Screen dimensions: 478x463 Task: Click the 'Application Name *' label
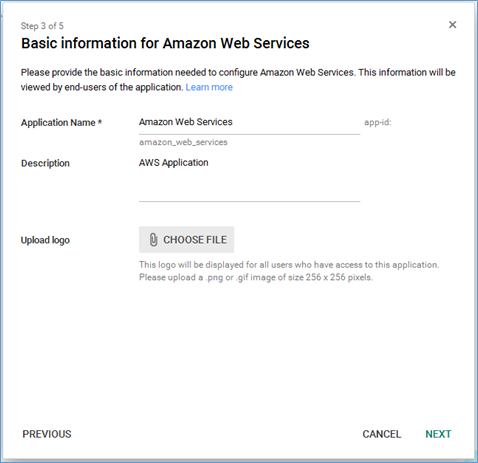point(61,123)
